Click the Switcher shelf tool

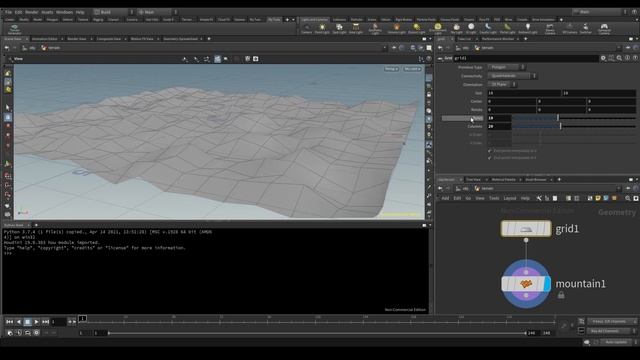[585, 28]
